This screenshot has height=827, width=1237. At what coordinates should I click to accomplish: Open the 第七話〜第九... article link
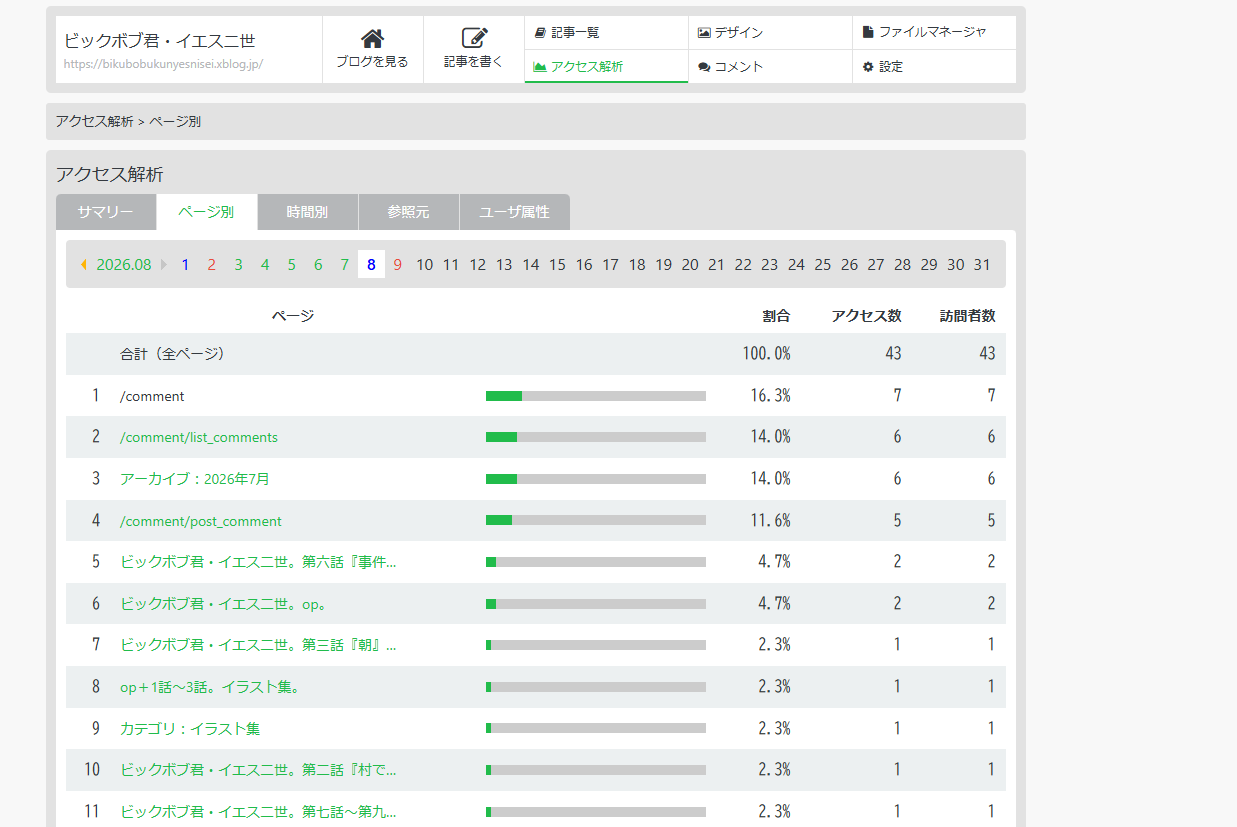click(x=258, y=812)
